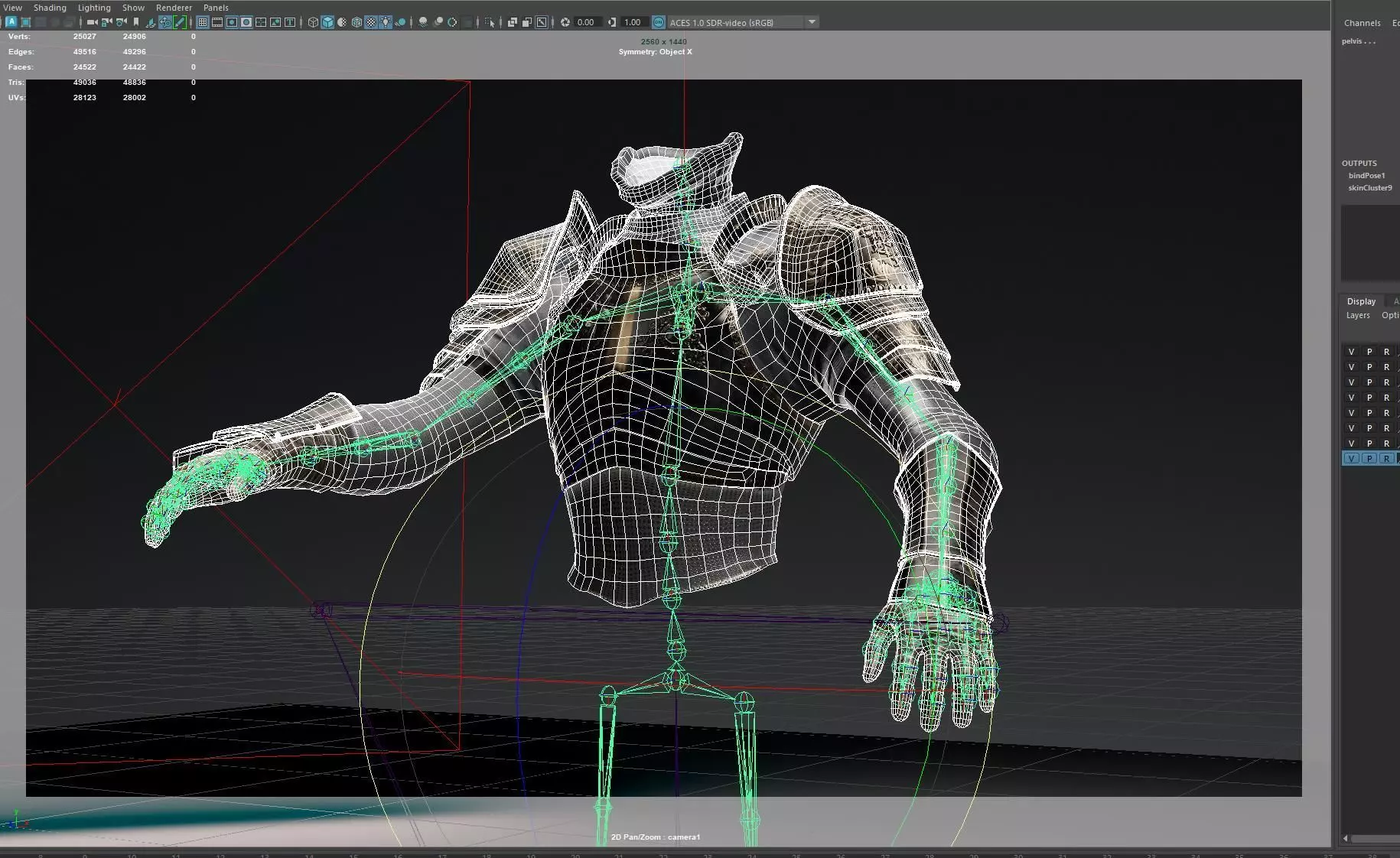
Task: Toggle the Gate Mask icon
Action: (x=246, y=22)
